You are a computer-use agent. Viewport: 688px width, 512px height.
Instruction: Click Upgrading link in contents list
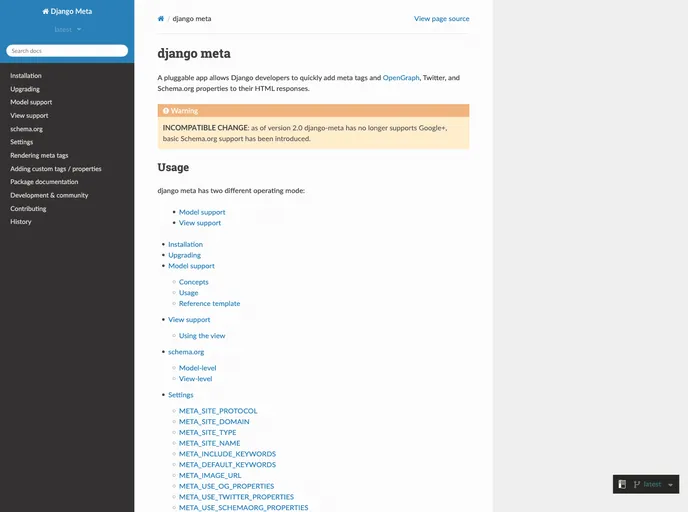tap(184, 255)
